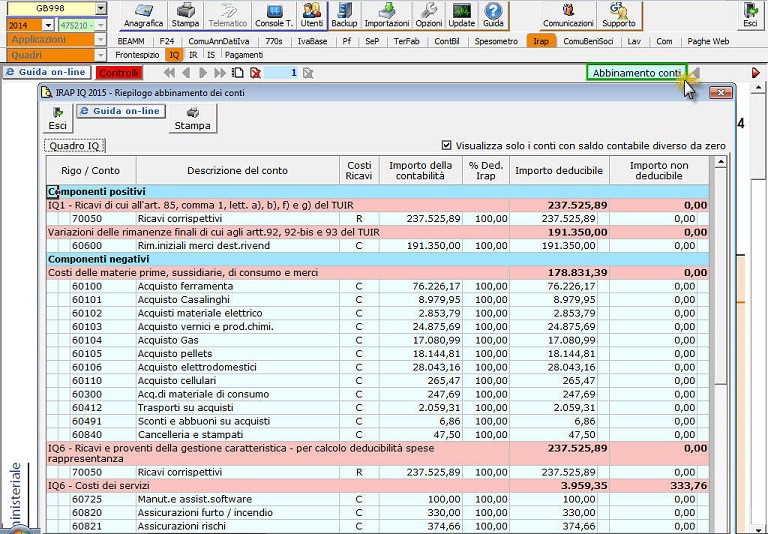
Task: Open the Guida help icon in the toolbar
Action: tap(493, 16)
